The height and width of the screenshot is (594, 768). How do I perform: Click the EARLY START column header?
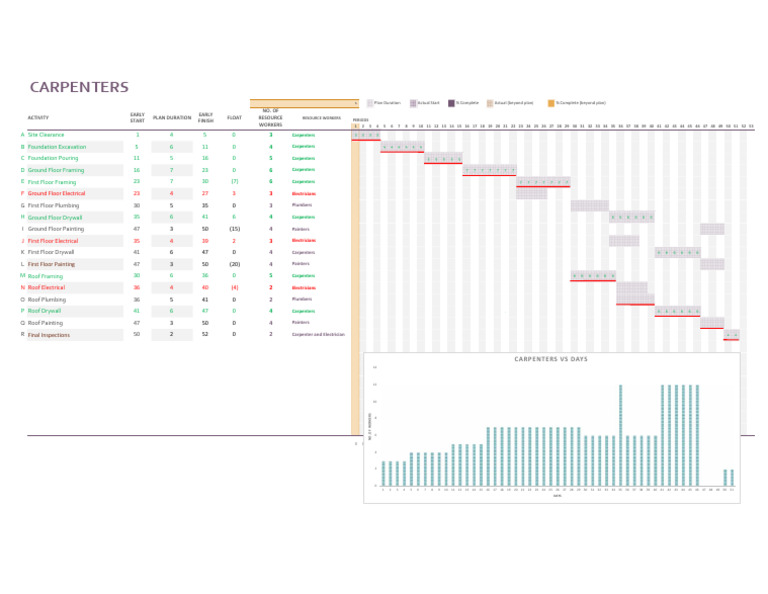coord(137,118)
